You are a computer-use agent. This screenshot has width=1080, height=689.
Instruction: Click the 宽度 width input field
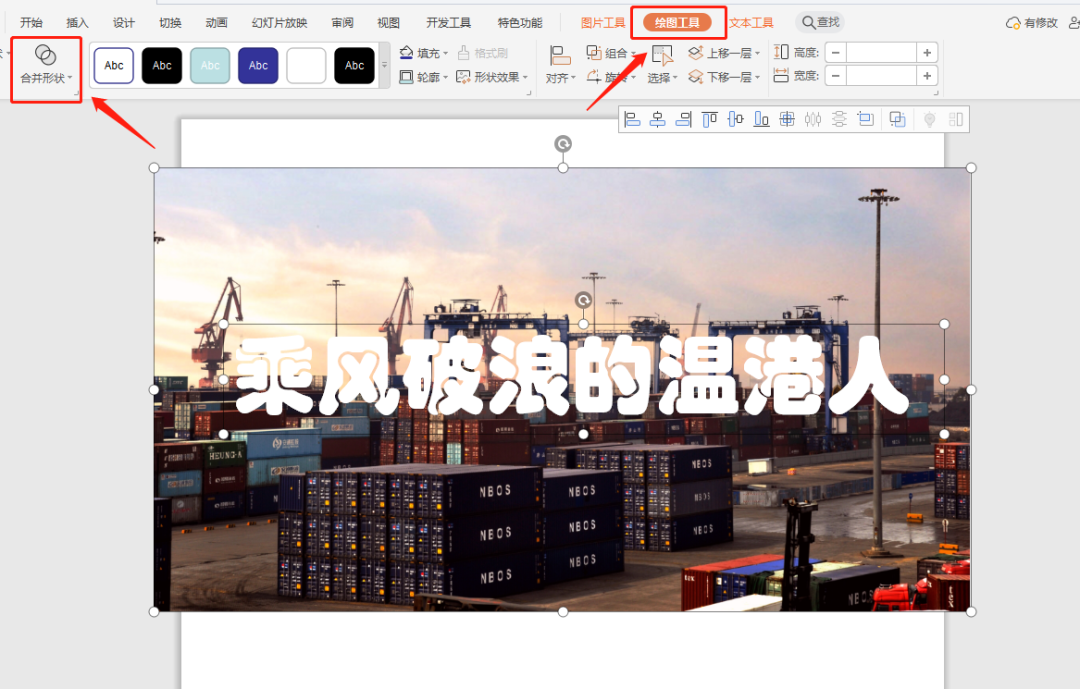tap(882, 76)
